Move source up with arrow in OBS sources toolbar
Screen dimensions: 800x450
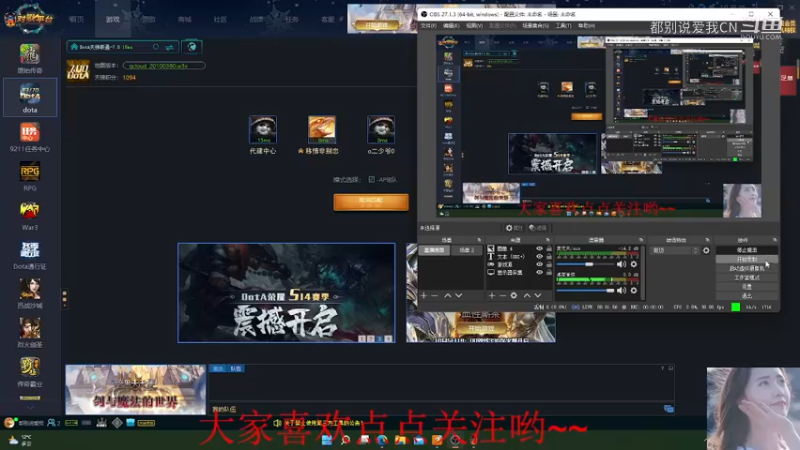tap(527, 295)
